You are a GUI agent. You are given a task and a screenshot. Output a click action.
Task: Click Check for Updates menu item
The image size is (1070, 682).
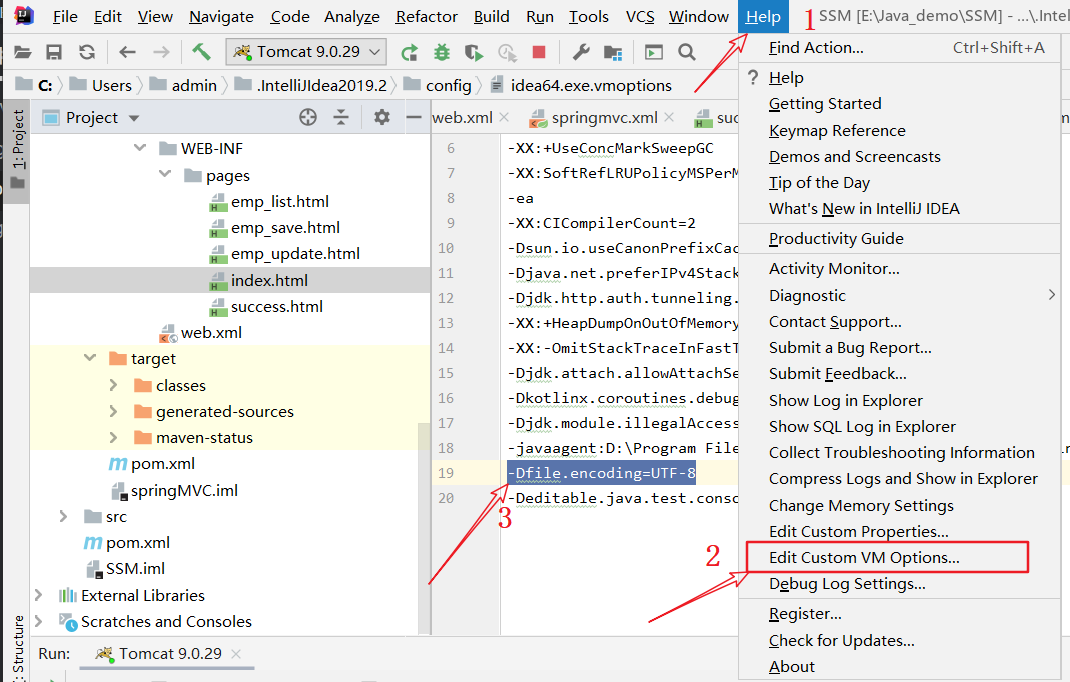(x=899, y=641)
